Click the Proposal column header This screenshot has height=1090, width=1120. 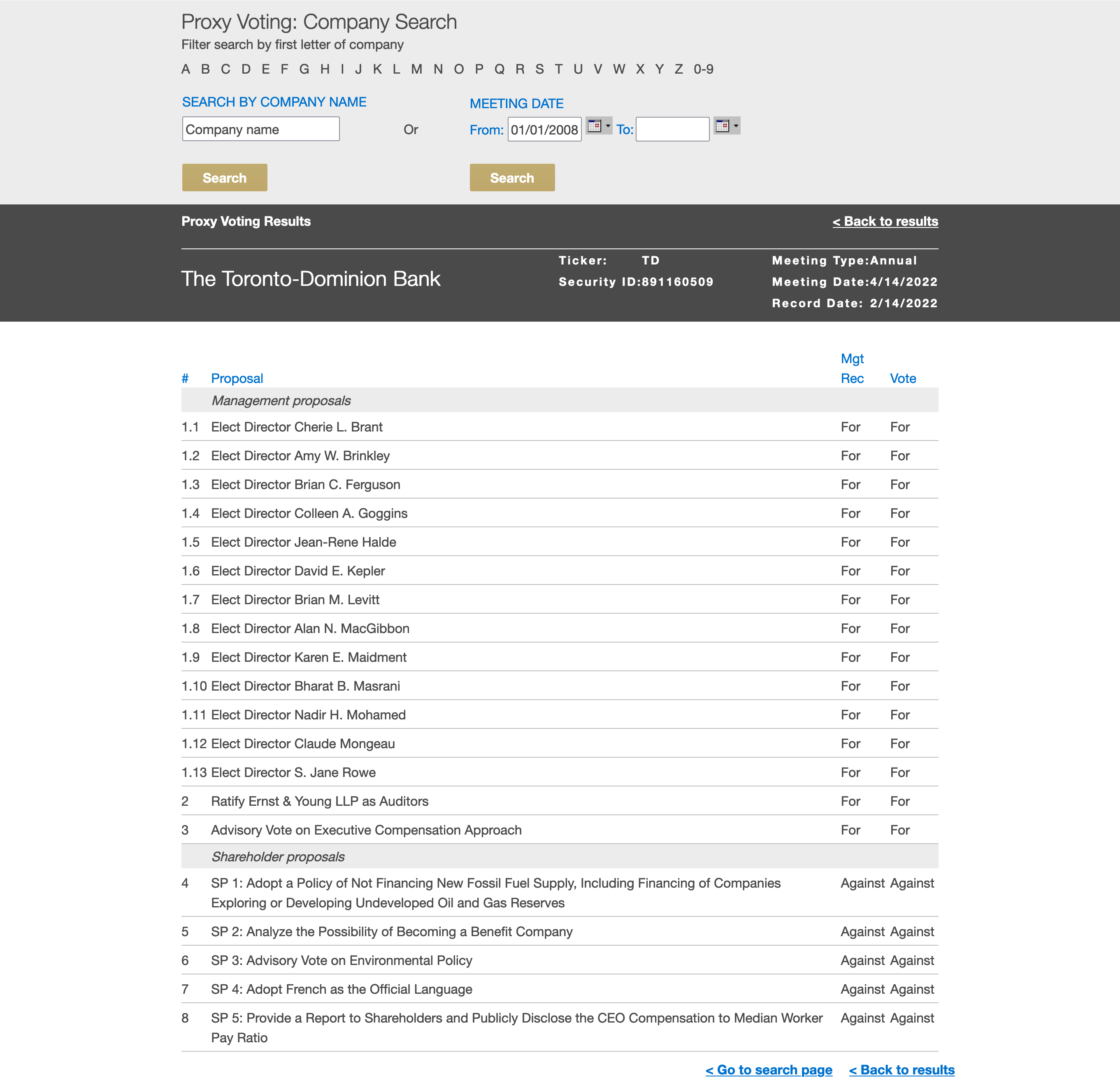click(x=237, y=378)
